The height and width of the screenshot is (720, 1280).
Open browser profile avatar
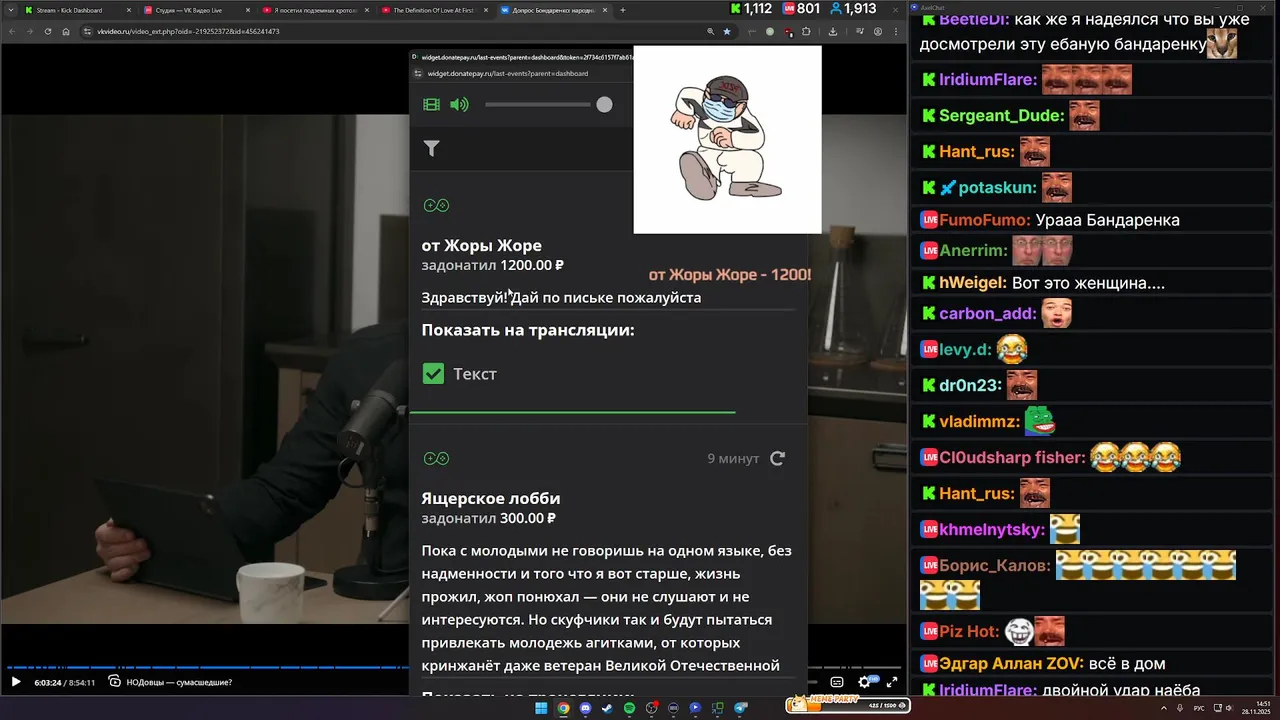click(878, 31)
